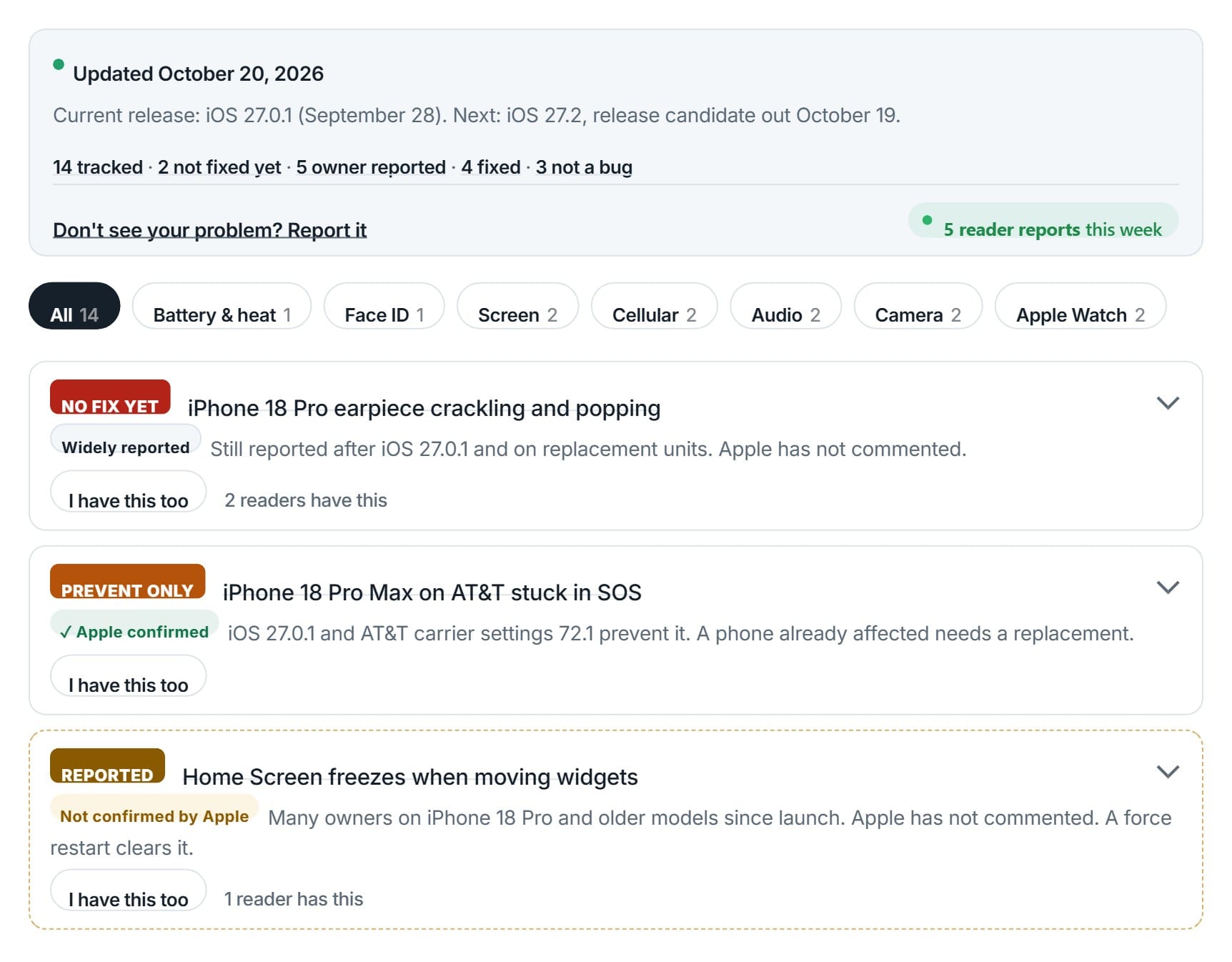1232x962 pixels.
Task: Click the 4 fixed stat
Action: tap(491, 167)
